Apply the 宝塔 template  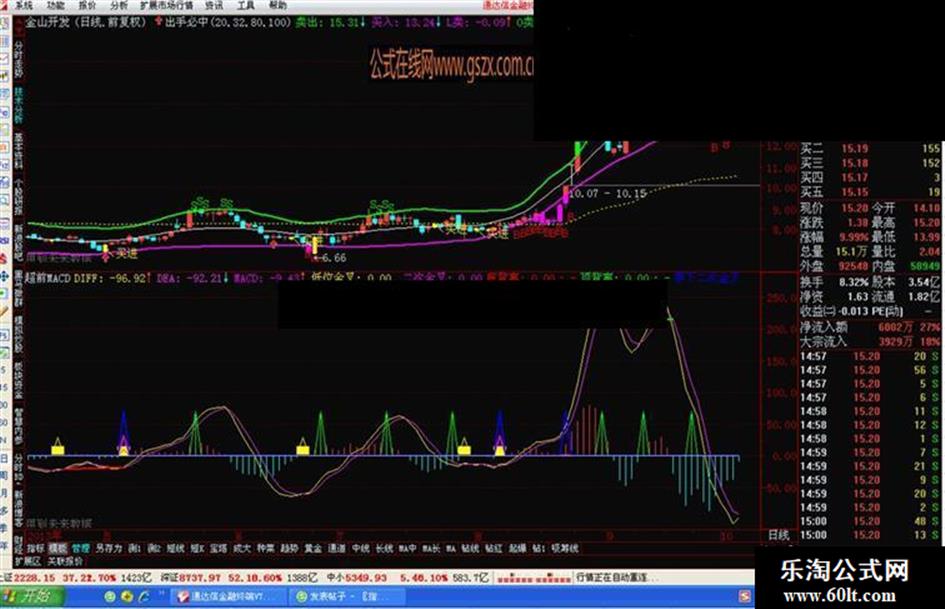click(219, 548)
